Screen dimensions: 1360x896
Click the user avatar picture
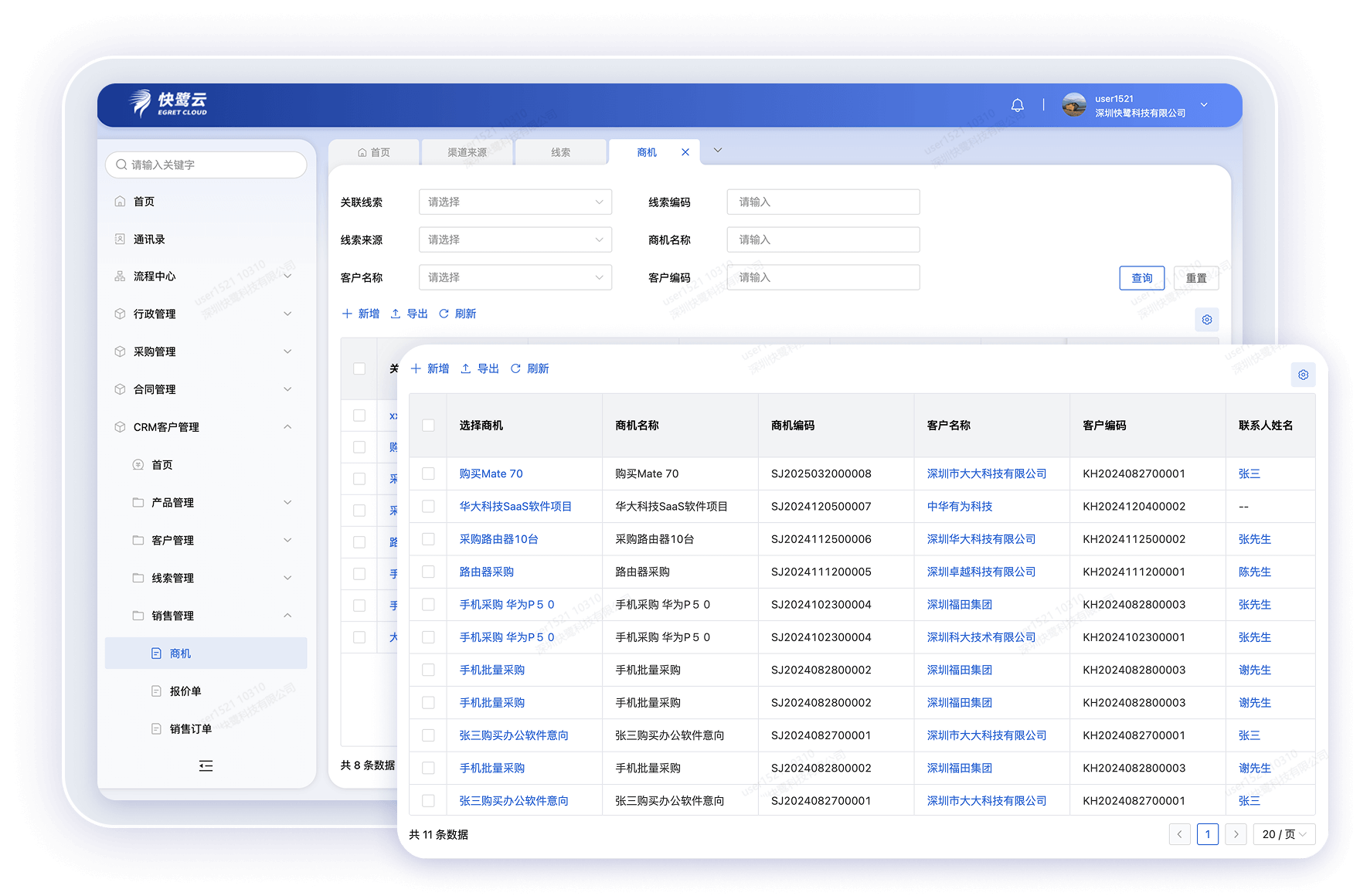click(1074, 105)
